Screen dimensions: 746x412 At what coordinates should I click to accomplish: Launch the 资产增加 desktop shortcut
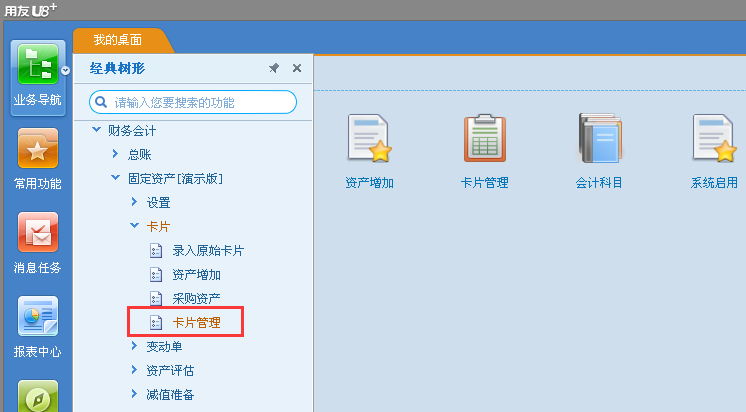coord(369,151)
